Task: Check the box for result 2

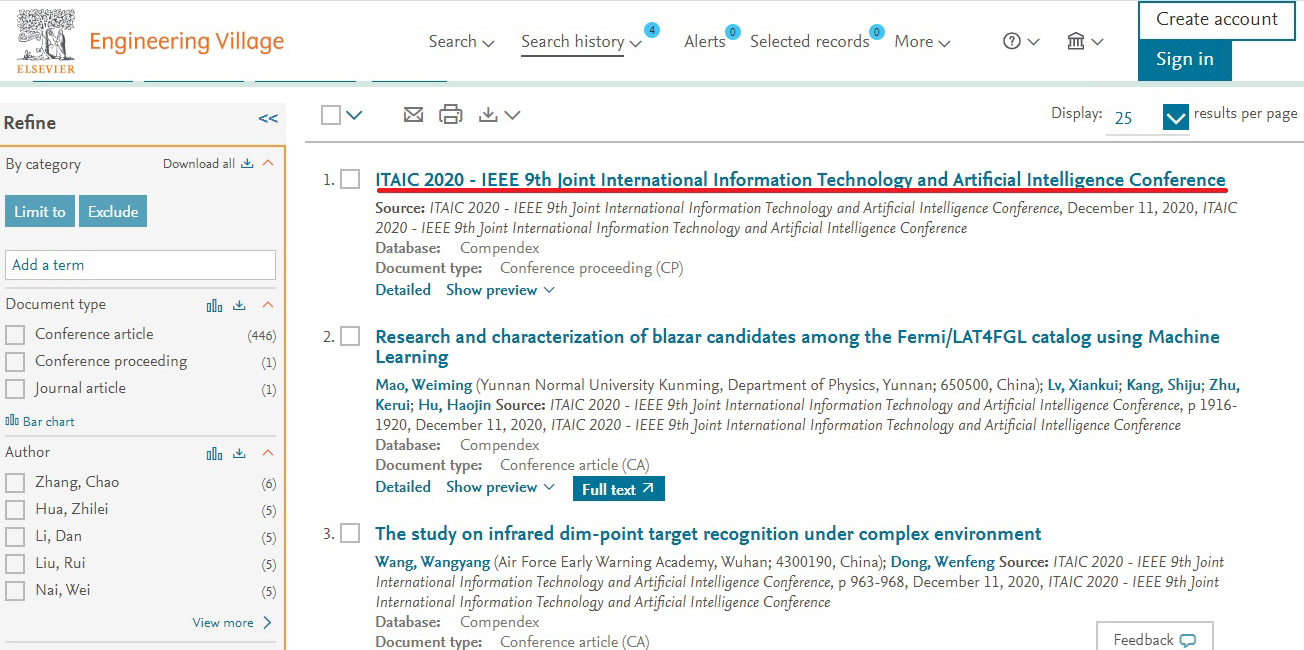Action: 350,336
